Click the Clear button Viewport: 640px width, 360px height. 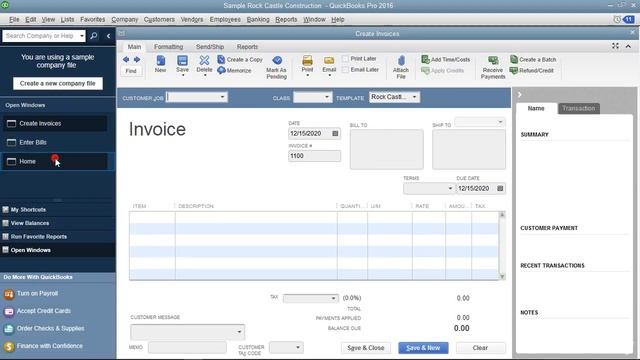point(480,348)
